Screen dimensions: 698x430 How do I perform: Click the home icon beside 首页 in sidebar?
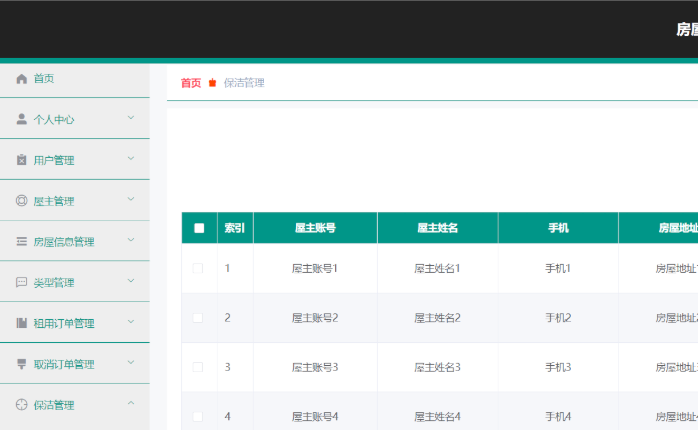coord(22,78)
